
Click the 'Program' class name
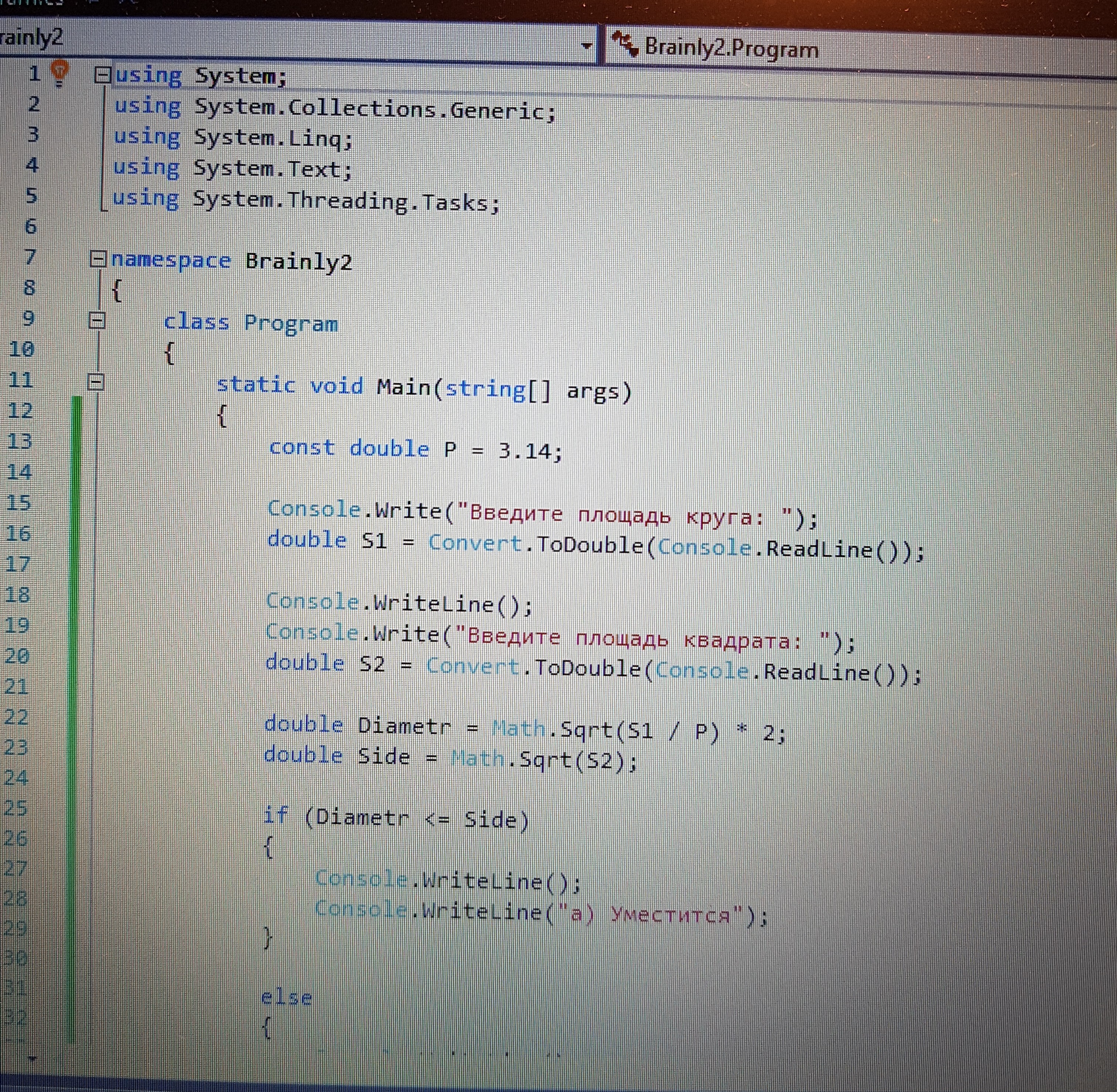pyautogui.click(x=291, y=323)
